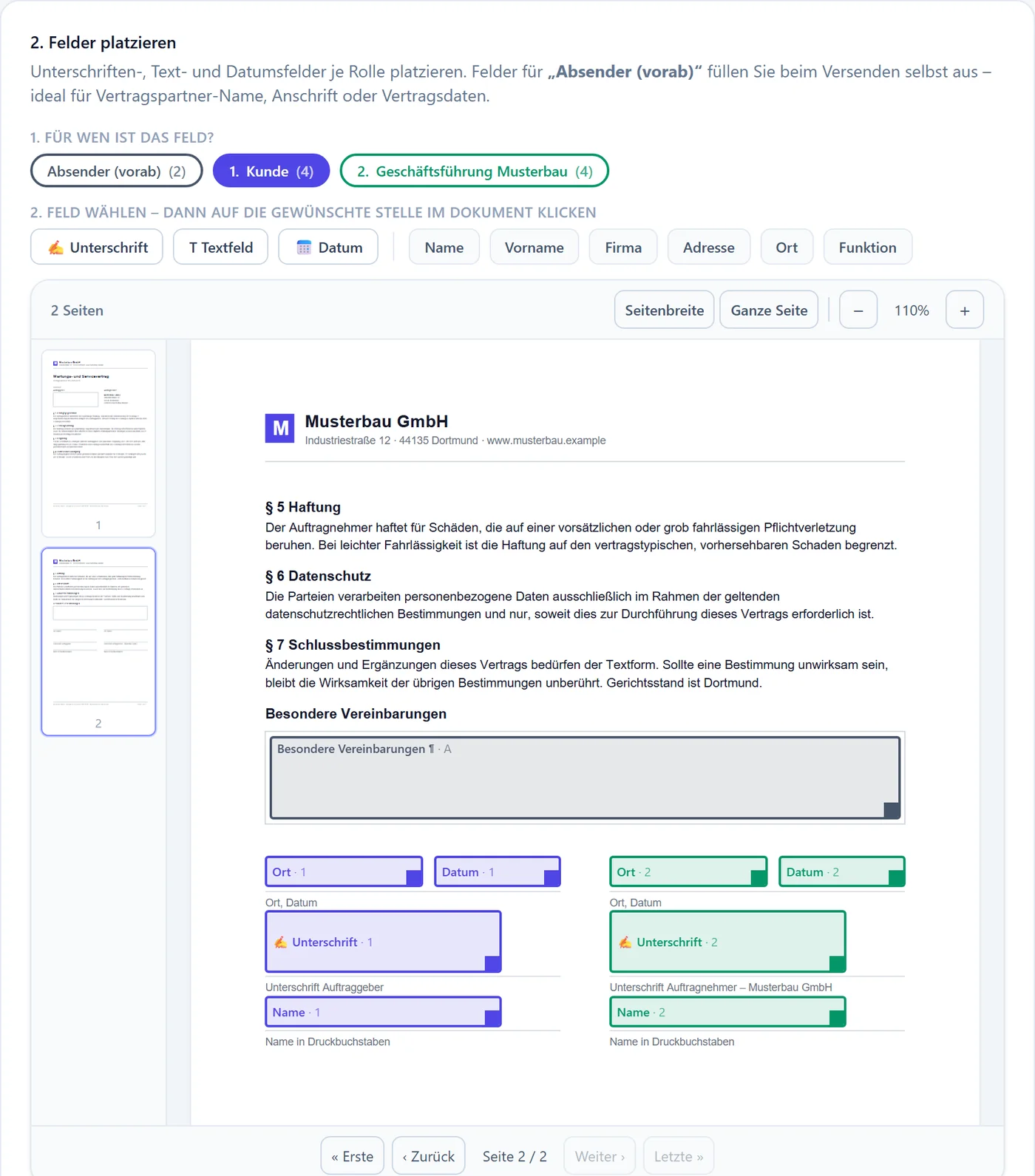This screenshot has height=1176, width=1035.
Task: Click the Weiter next-page button
Action: pos(600,1155)
